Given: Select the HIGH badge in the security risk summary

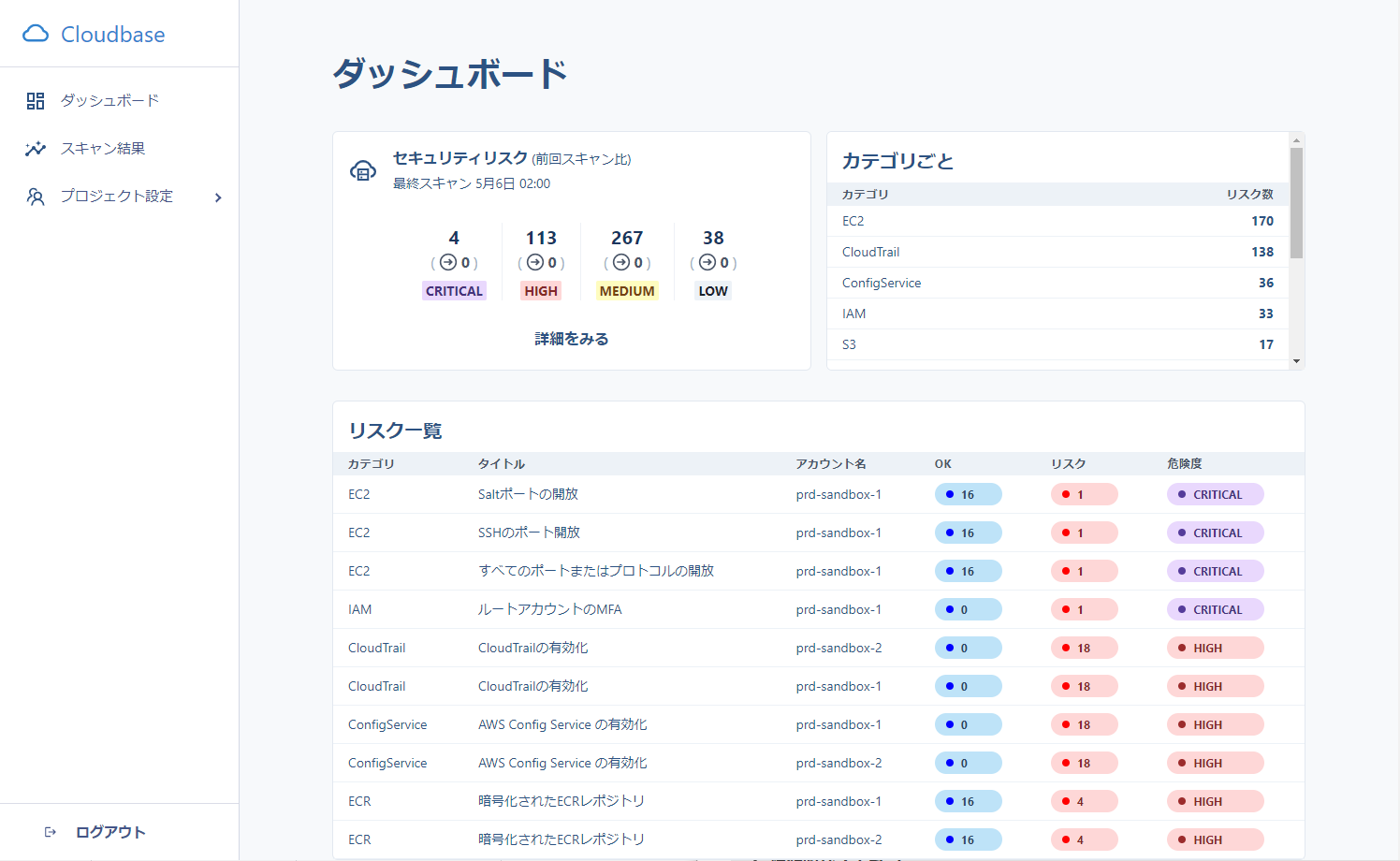Looking at the screenshot, I should point(541,291).
